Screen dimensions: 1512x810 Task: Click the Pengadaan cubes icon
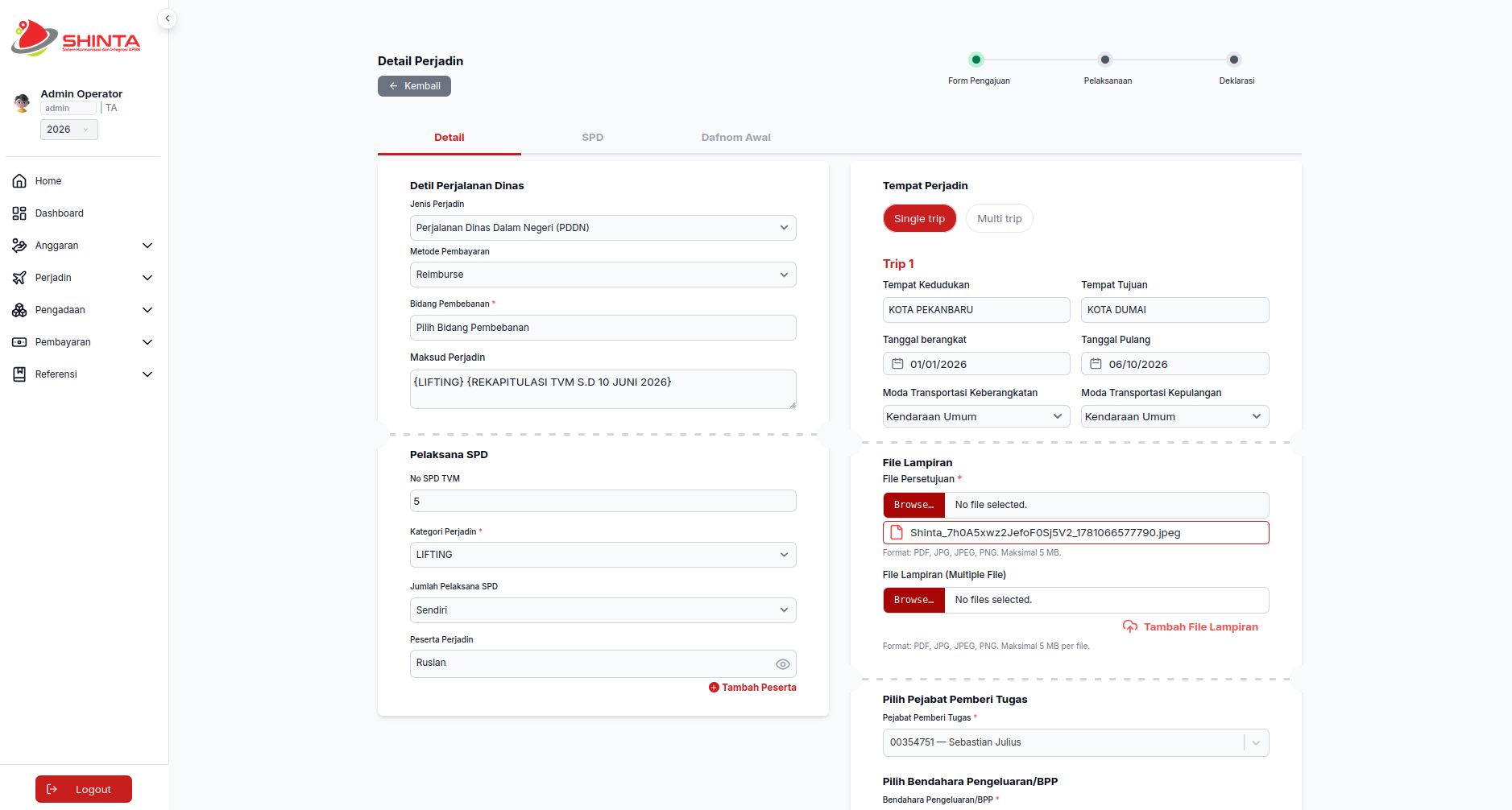click(19, 310)
